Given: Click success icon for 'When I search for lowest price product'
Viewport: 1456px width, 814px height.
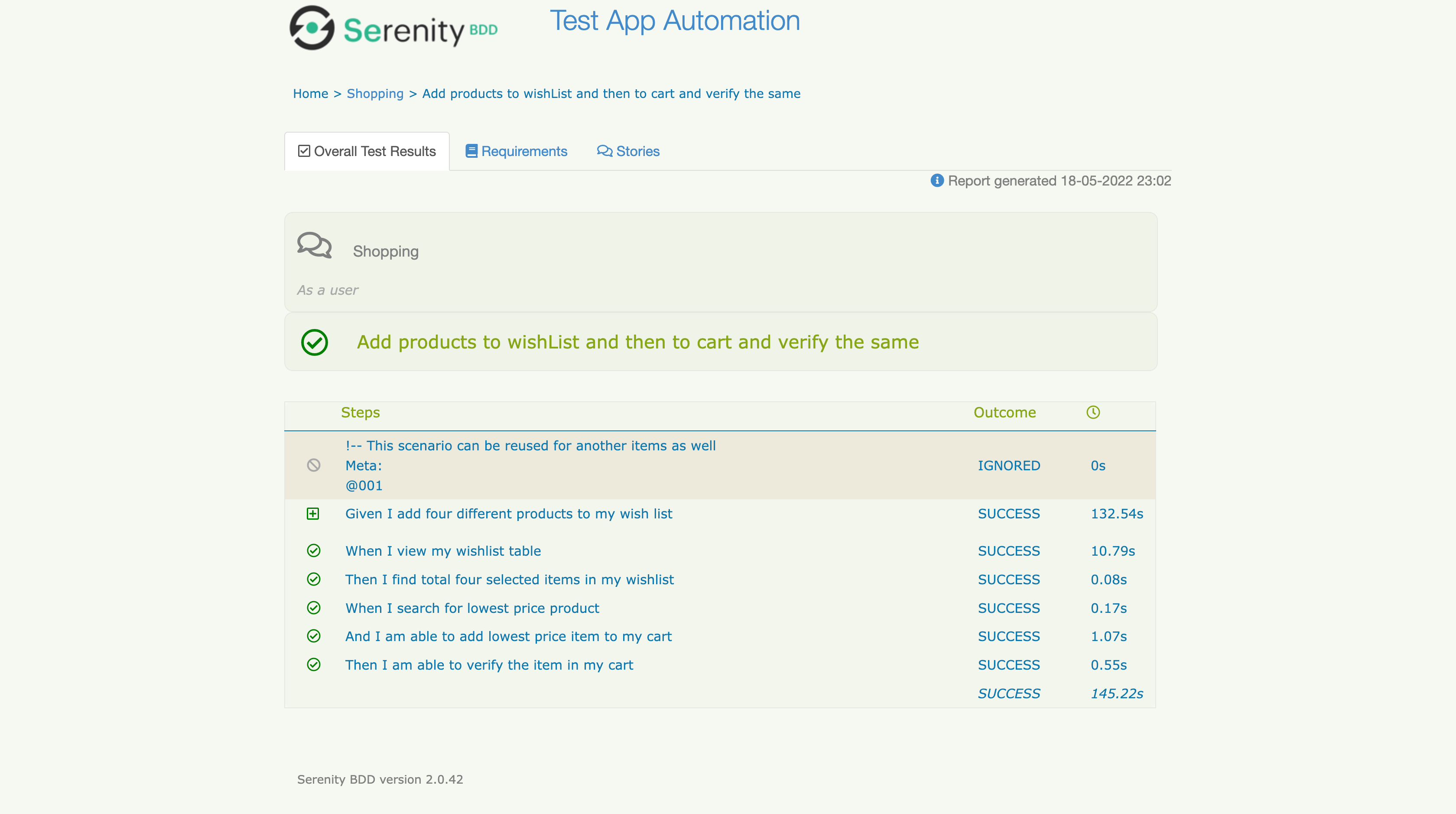Looking at the screenshot, I should pyautogui.click(x=314, y=608).
